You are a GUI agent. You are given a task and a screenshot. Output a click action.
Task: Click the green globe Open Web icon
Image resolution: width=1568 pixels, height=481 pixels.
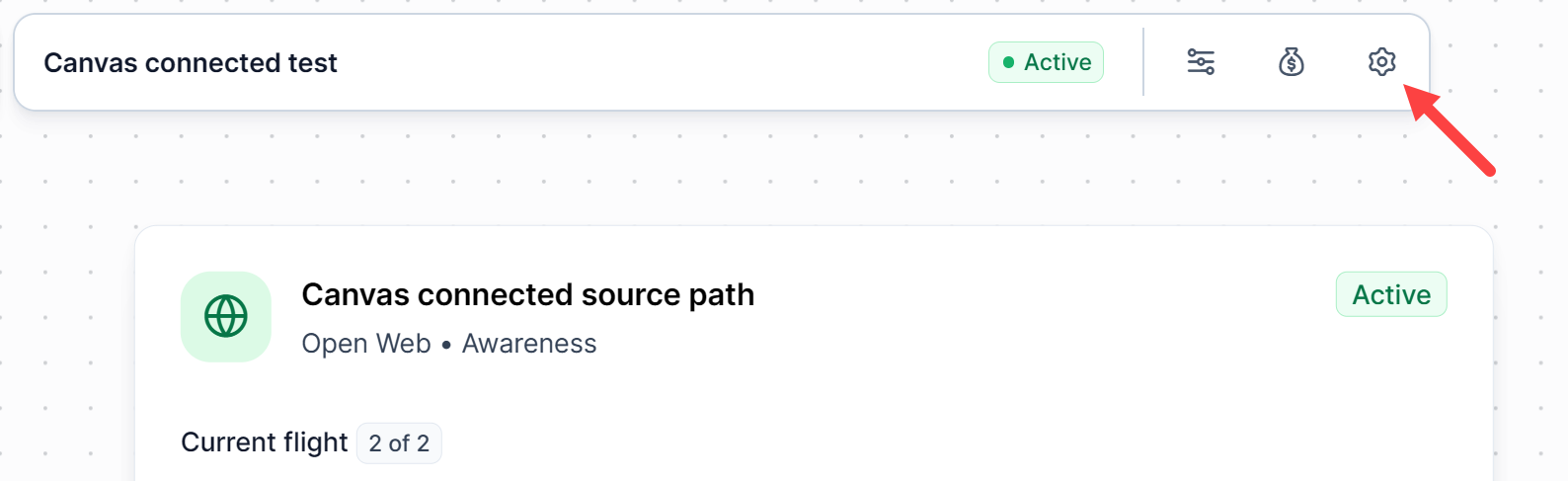coord(226,317)
